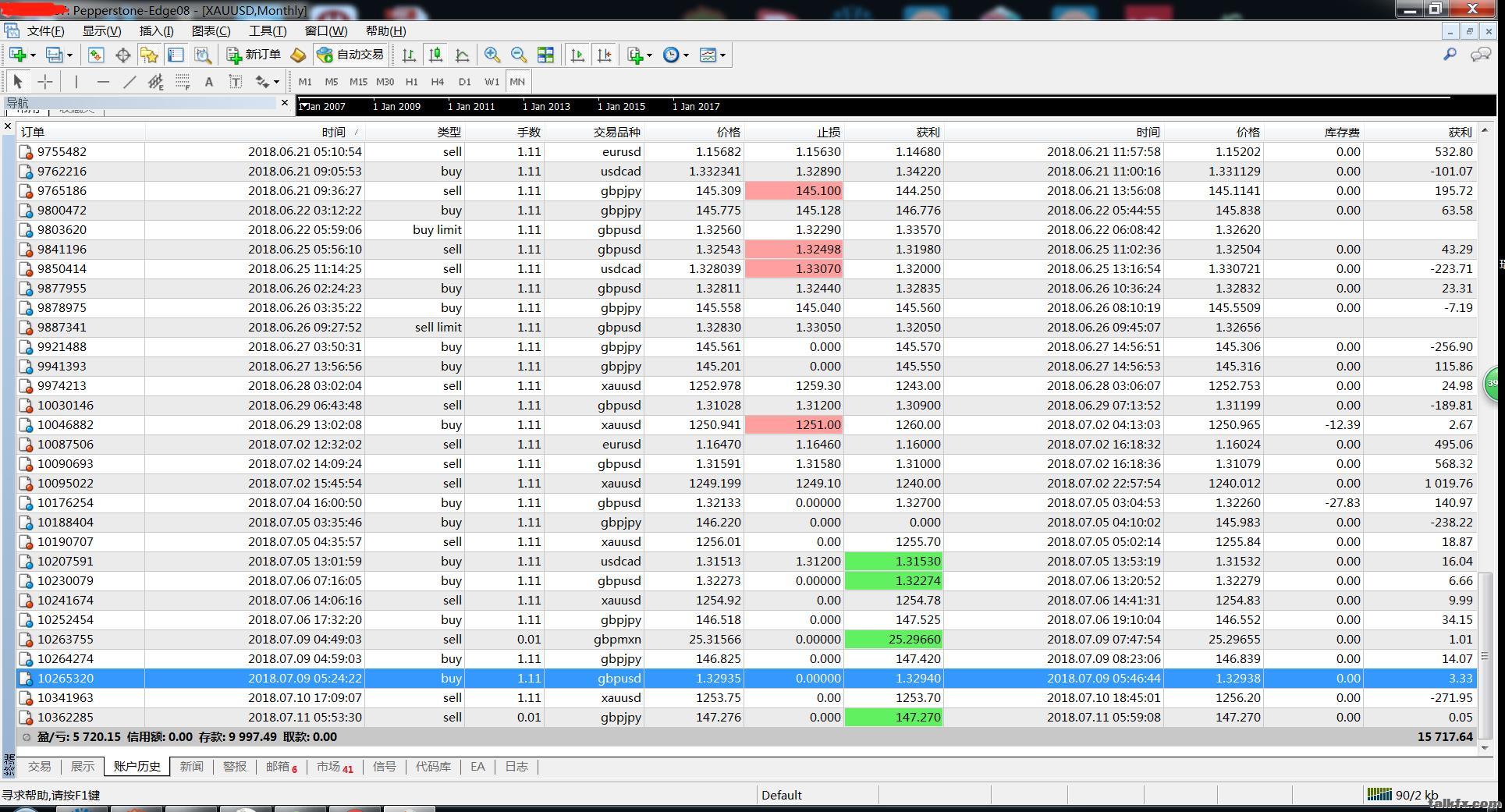
Task: Toggle the Navigator panel icon
Action: [x=149, y=55]
